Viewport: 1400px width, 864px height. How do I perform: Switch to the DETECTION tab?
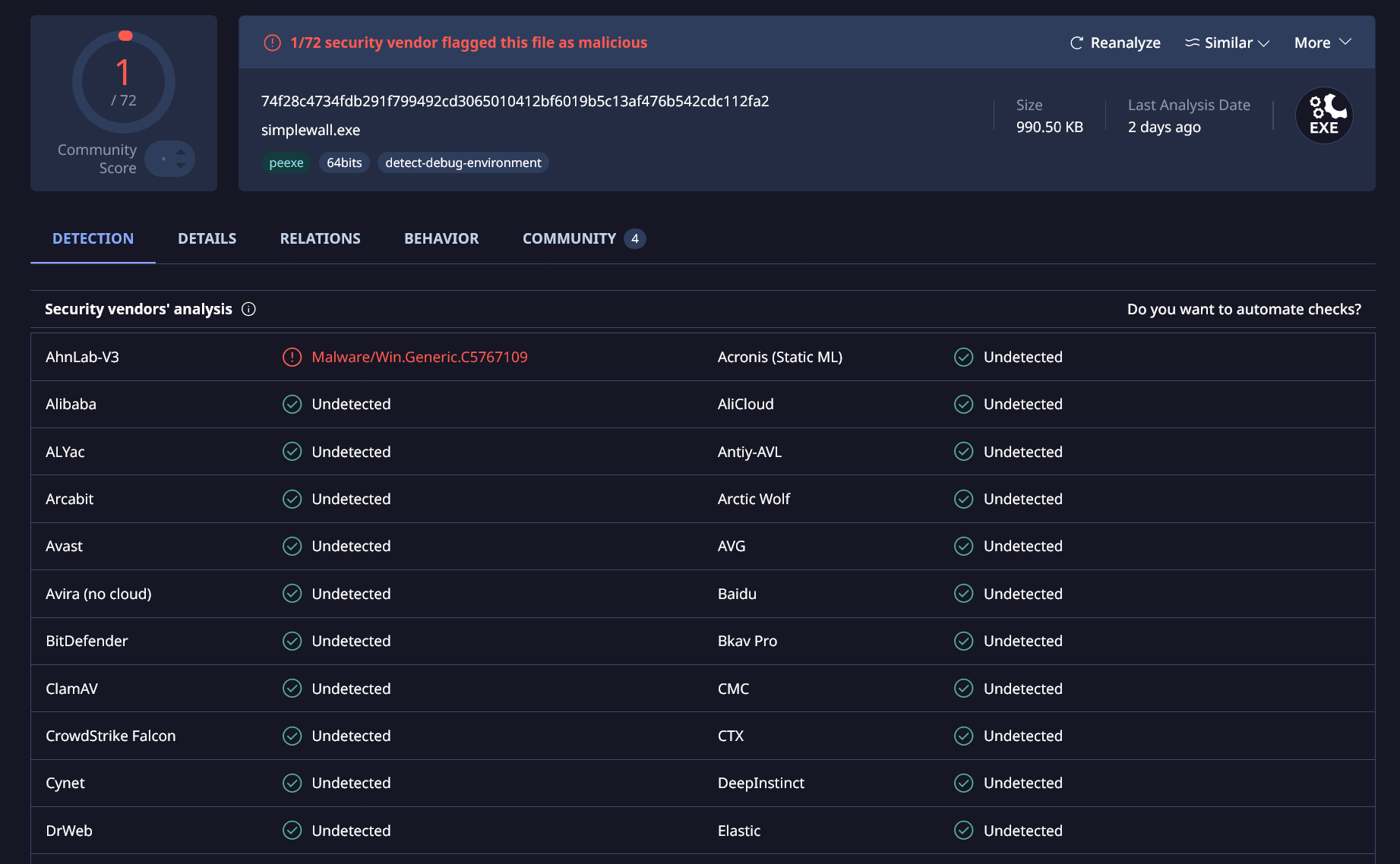(93, 238)
